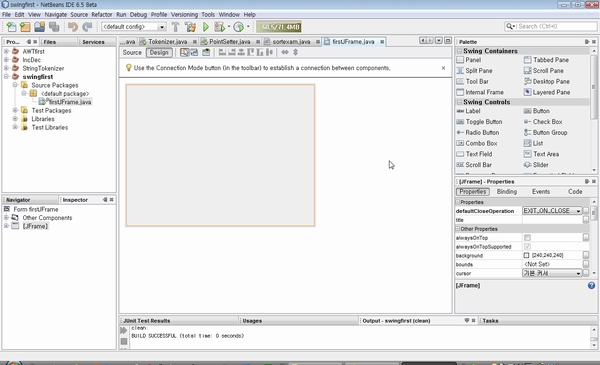Click the title property field
The height and width of the screenshot is (365, 600).
tap(552, 220)
